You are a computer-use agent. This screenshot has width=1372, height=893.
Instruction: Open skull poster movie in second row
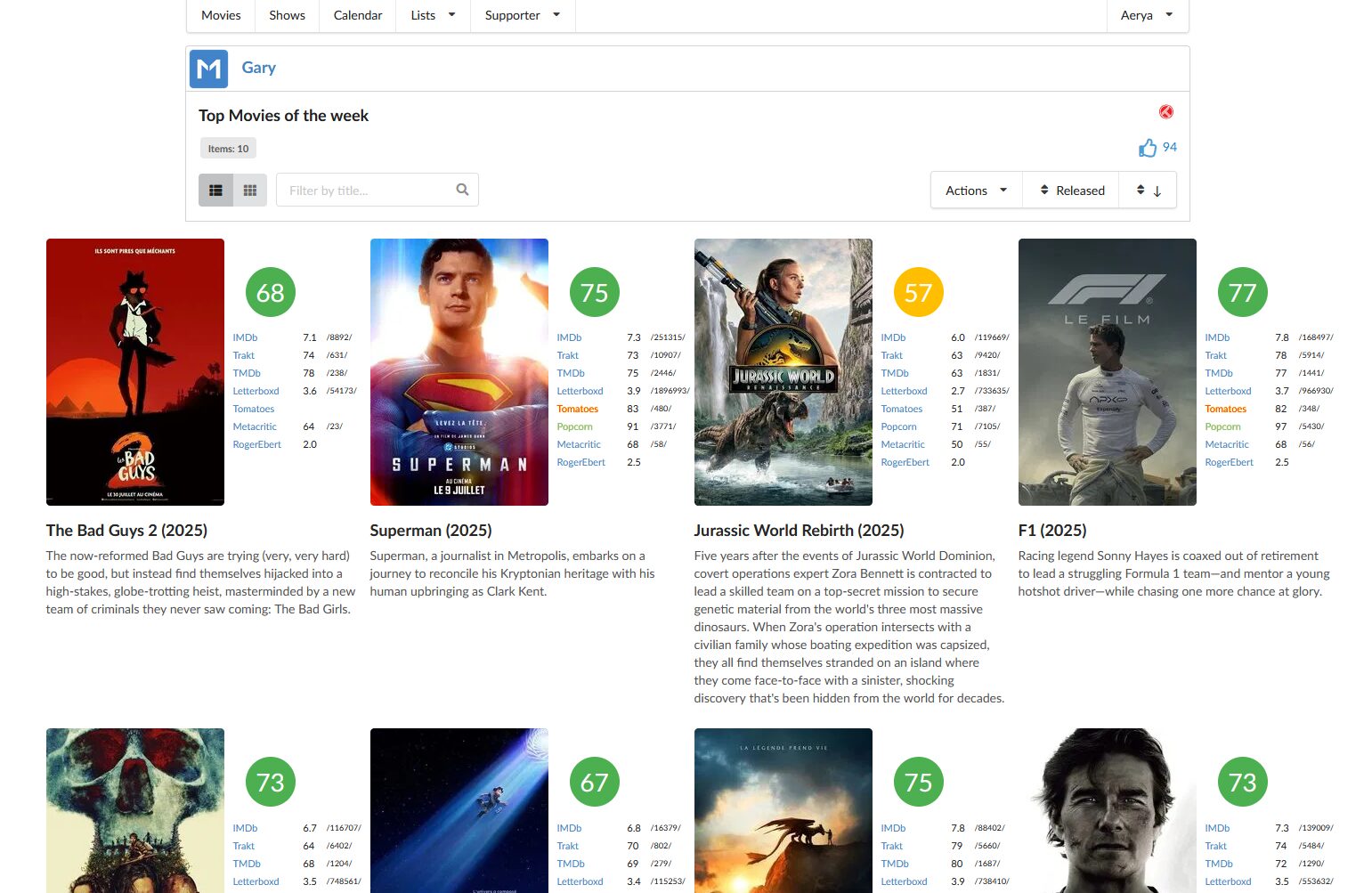(x=135, y=810)
